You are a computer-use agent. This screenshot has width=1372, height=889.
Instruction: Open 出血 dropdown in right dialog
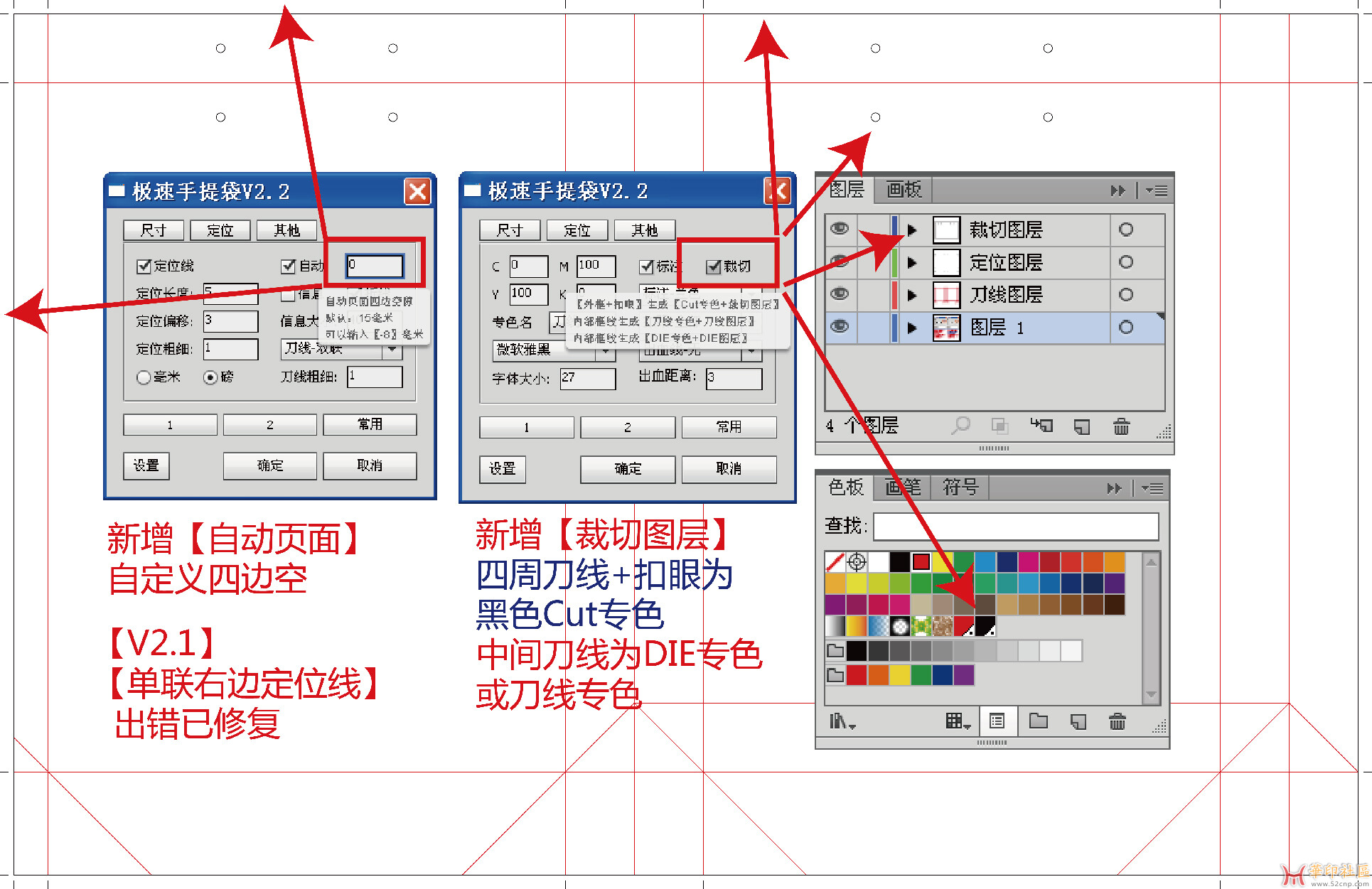tap(700, 352)
